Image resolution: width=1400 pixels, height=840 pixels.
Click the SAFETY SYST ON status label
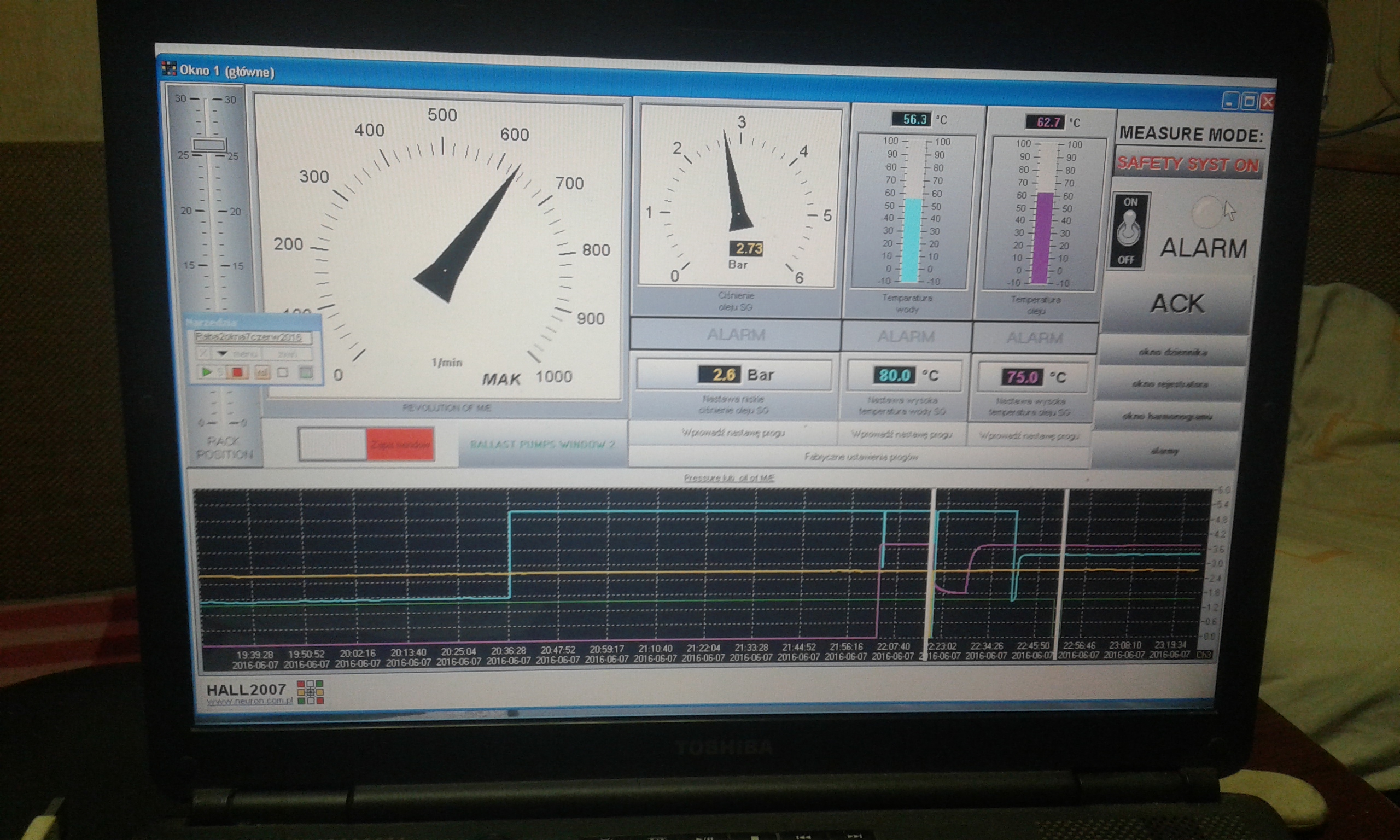1188,164
